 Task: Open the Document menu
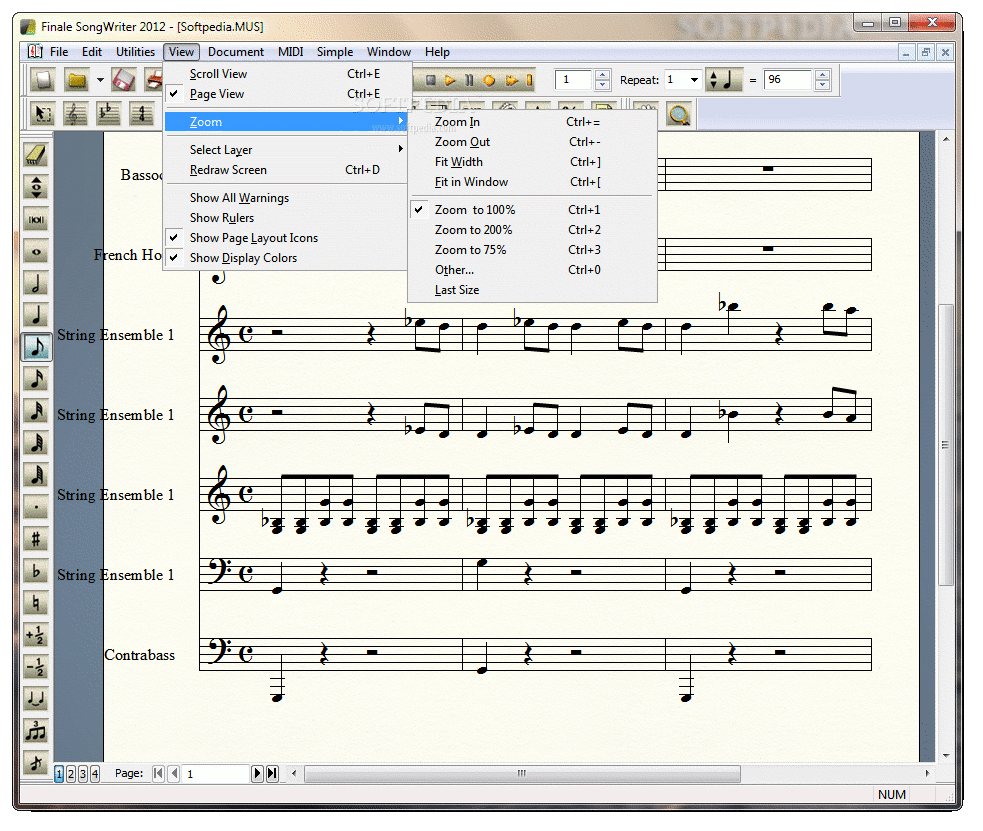[236, 52]
